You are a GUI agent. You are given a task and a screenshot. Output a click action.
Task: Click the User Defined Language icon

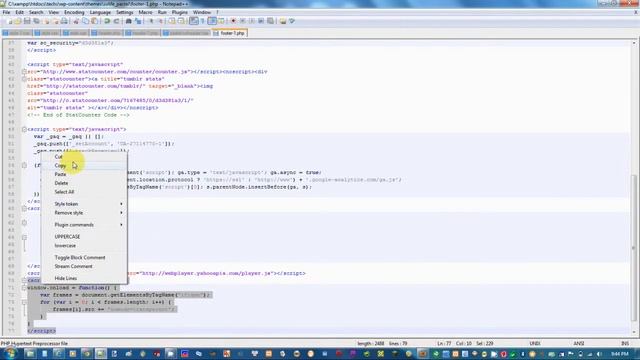[x=221, y=21]
